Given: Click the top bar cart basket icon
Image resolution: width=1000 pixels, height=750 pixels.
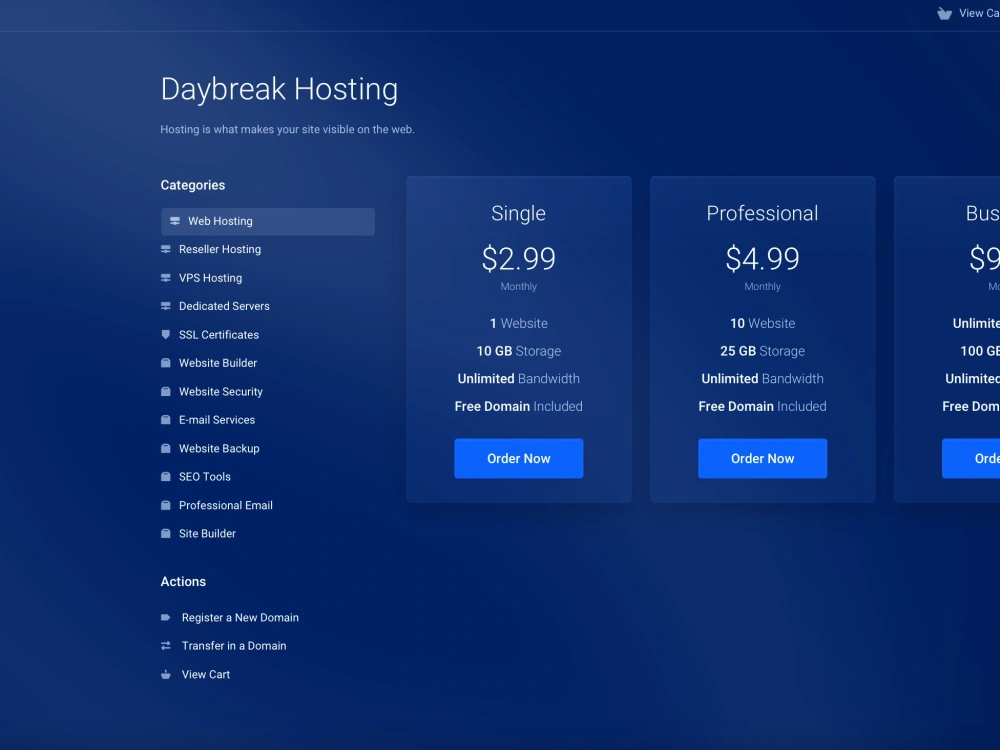Looking at the screenshot, I should 945,13.
